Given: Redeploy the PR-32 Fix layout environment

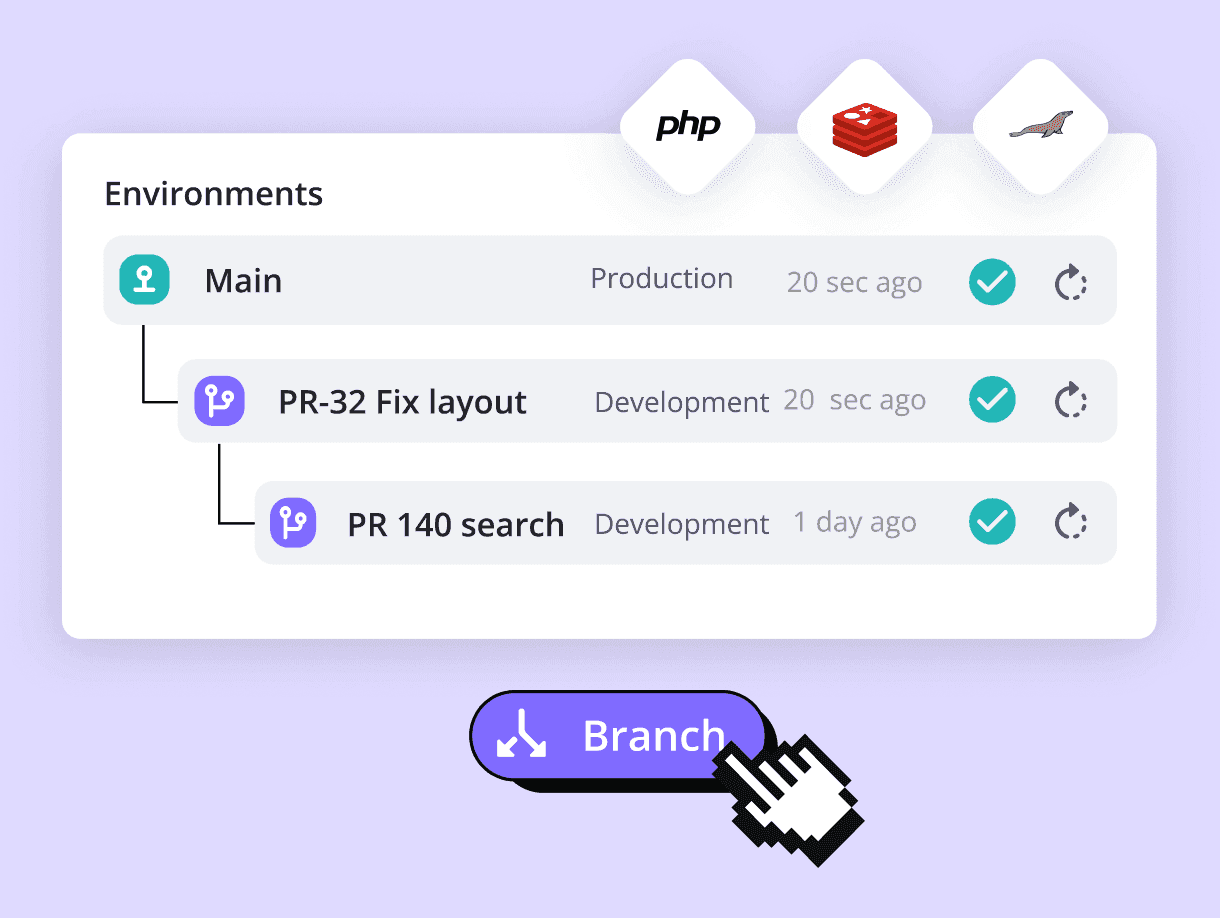Looking at the screenshot, I should [1071, 401].
